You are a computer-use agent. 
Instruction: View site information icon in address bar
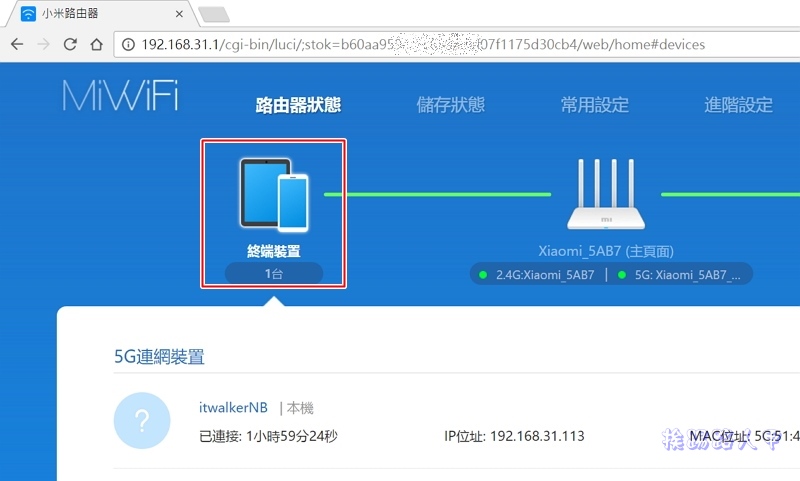(x=128, y=45)
